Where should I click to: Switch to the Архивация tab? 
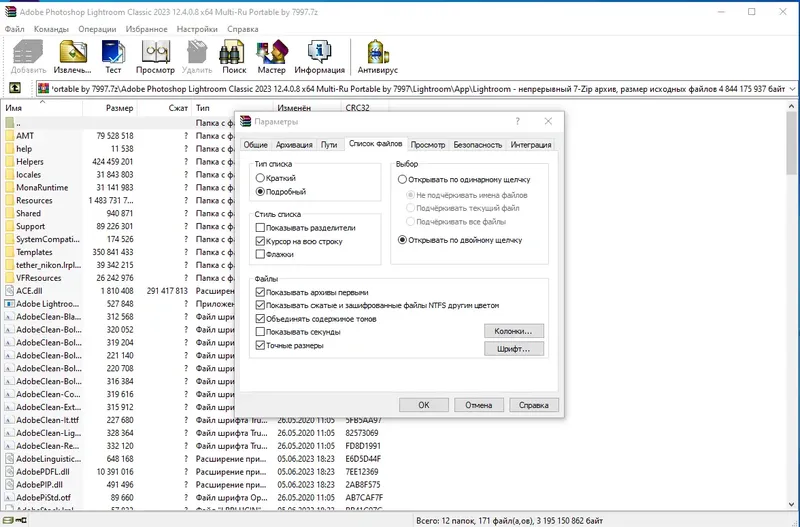point(294,145)
